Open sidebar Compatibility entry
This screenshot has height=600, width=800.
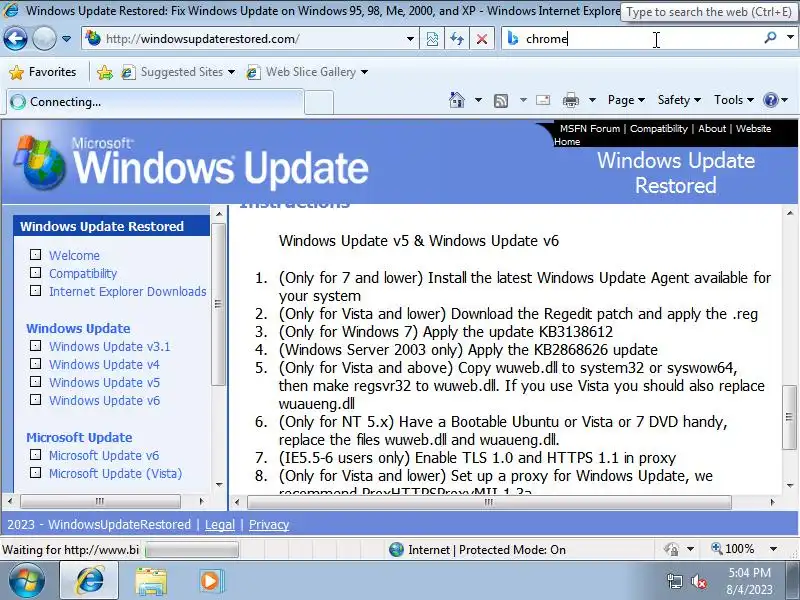(x=83, y=273)
